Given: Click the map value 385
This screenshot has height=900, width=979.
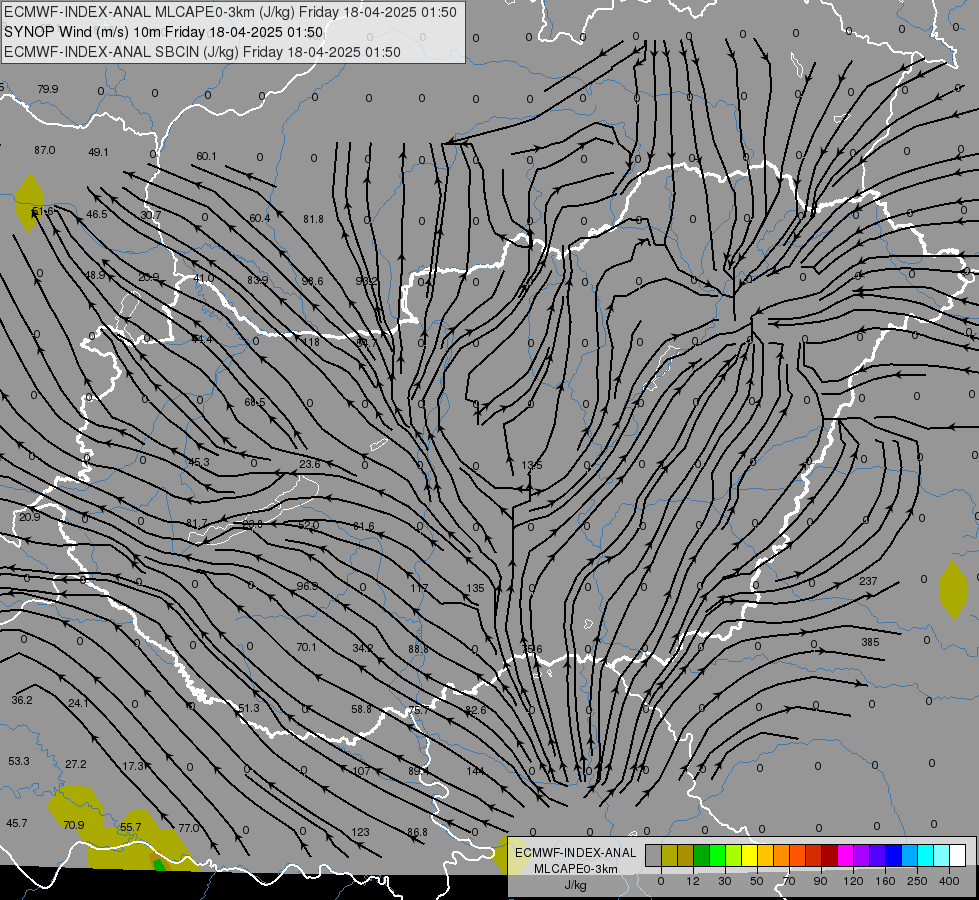Looking at the screenshot, I should tap(870, 642).
